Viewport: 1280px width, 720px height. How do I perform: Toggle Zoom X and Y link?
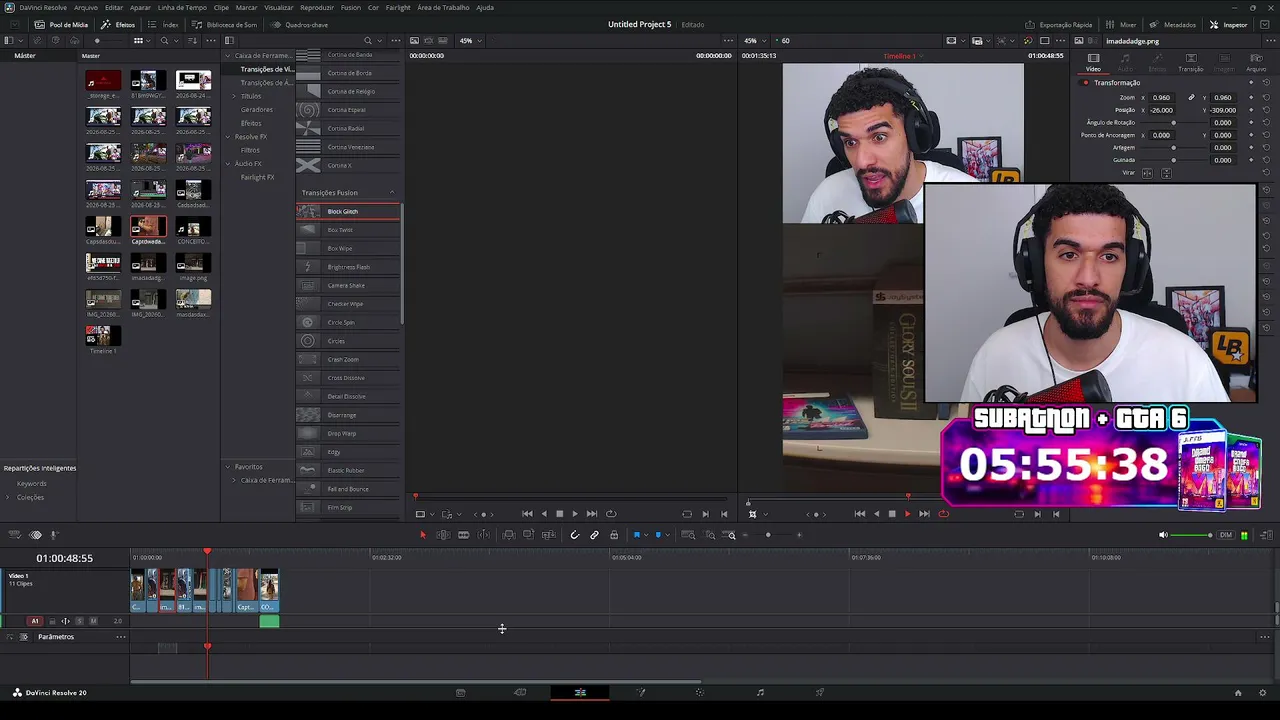(1191, 97)
